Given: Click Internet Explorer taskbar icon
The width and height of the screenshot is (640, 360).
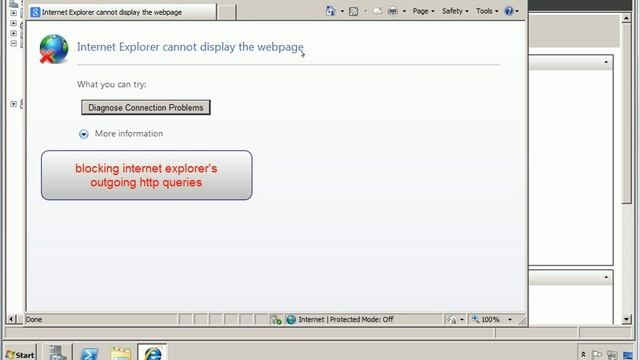Looking at the screenshot, I should coord(153,353).
